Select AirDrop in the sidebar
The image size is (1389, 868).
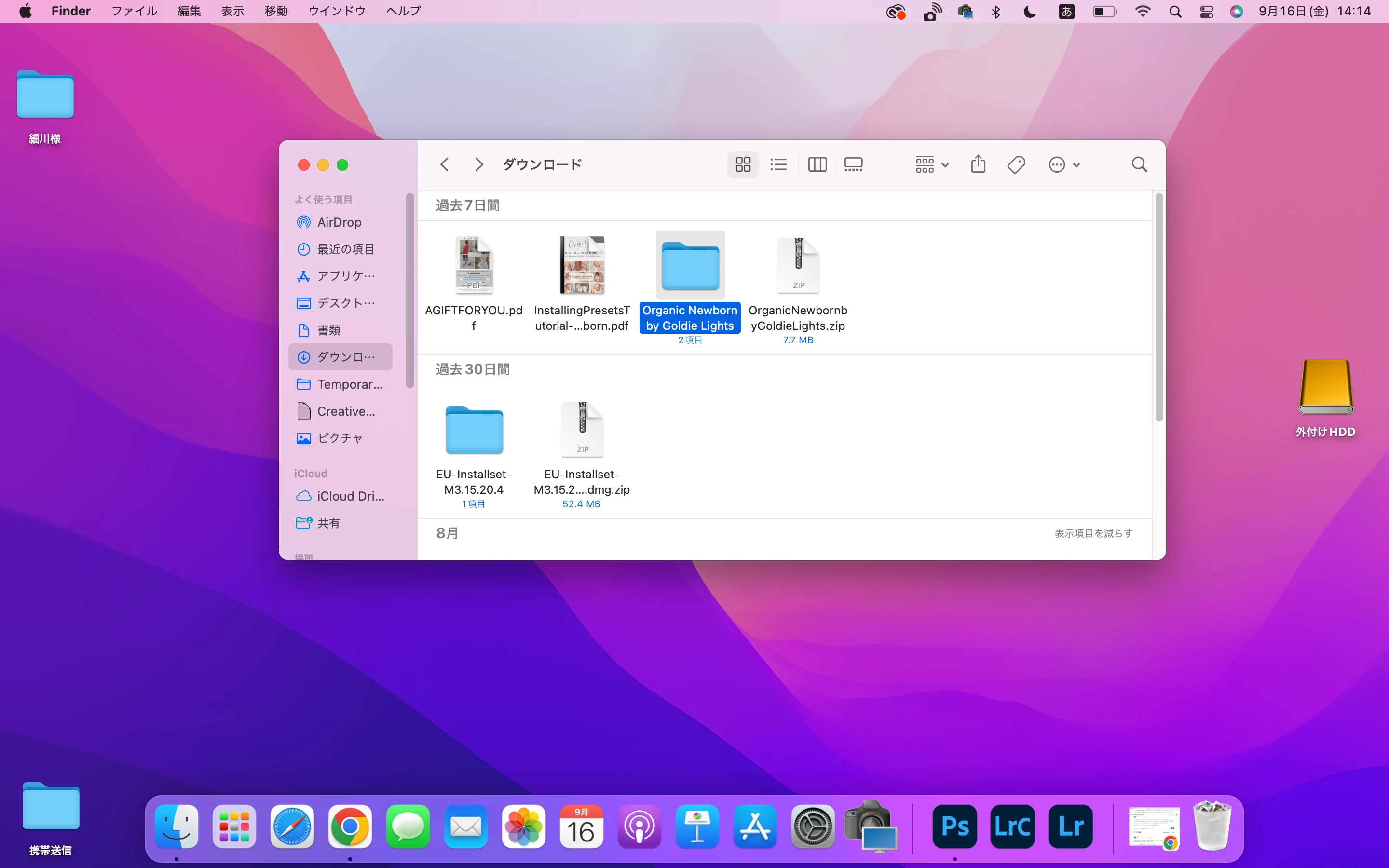339,222
